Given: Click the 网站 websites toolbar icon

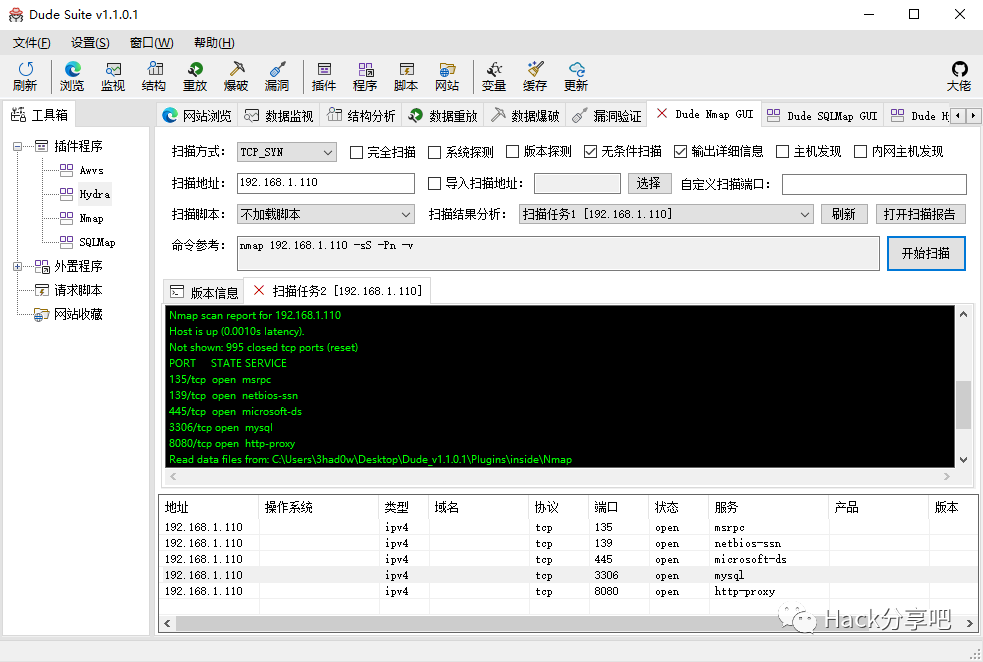Looking at the screenshot, I should click(x=447, y=76).
